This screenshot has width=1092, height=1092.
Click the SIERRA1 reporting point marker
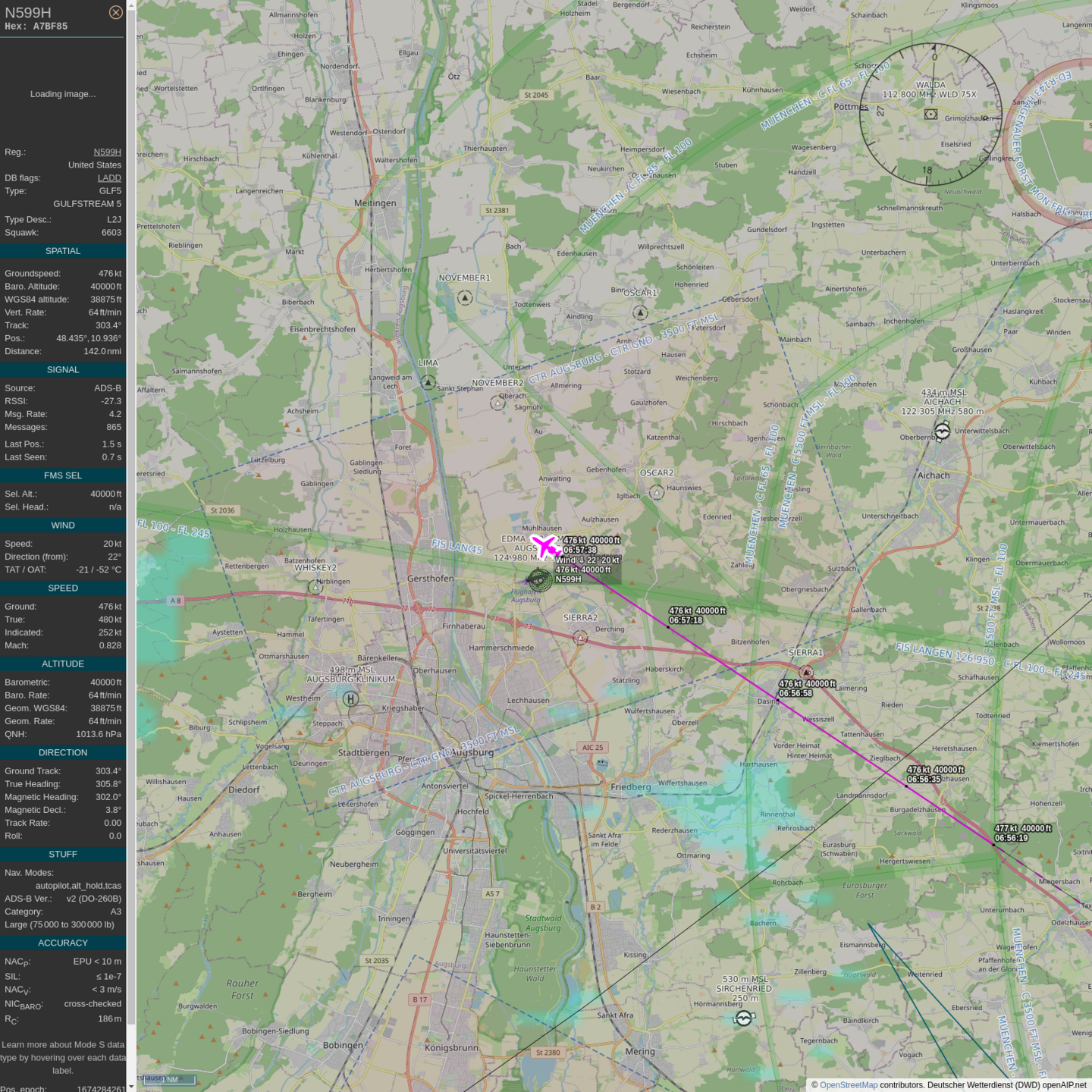(x=806, y=672)
